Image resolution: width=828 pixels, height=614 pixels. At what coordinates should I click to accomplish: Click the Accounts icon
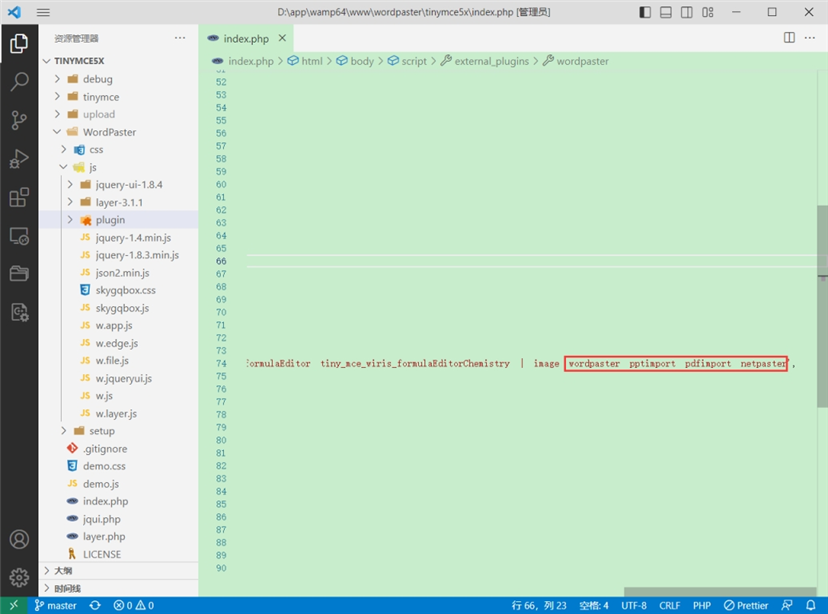[x=19, y=539]
